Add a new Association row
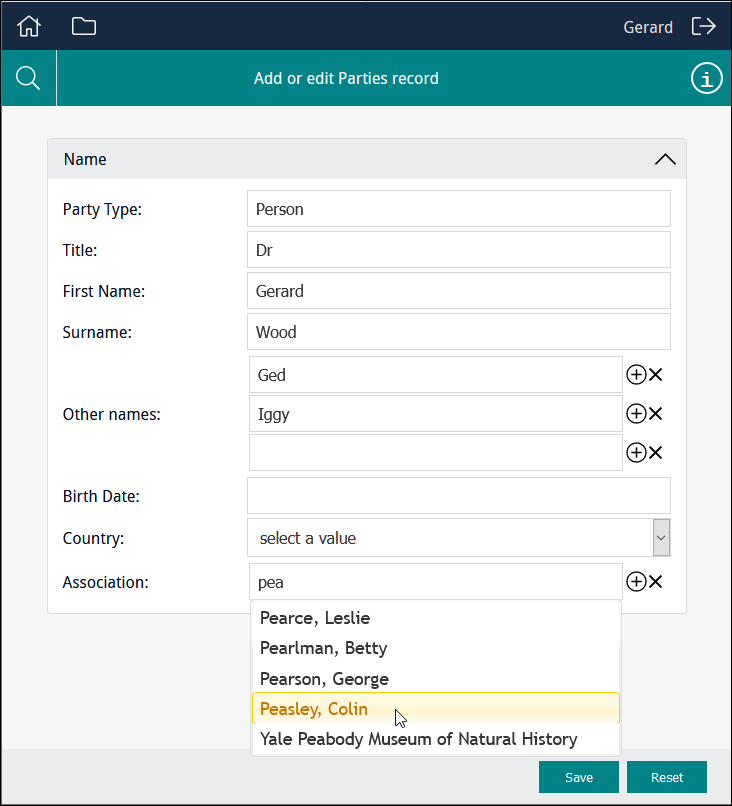 tap(636, 582)
